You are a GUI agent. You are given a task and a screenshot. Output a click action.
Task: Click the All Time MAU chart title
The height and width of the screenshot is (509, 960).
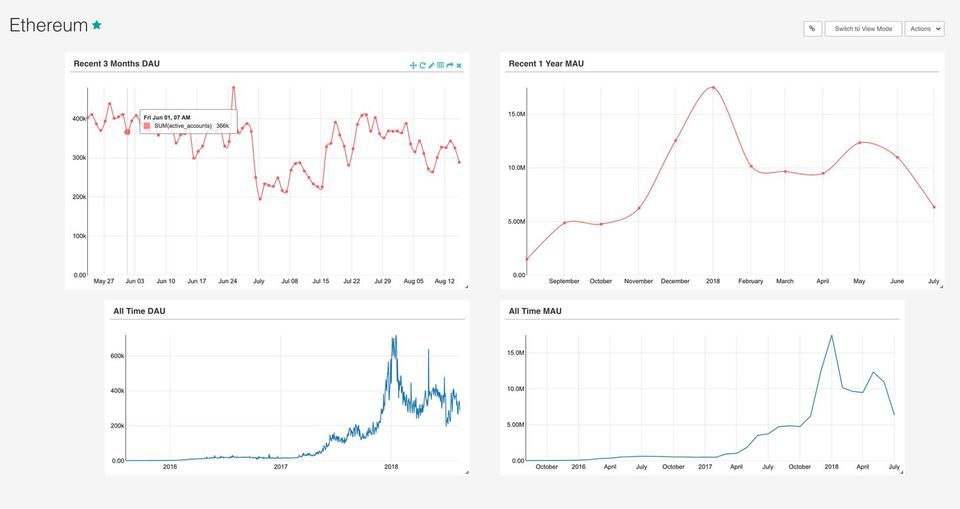535,311
